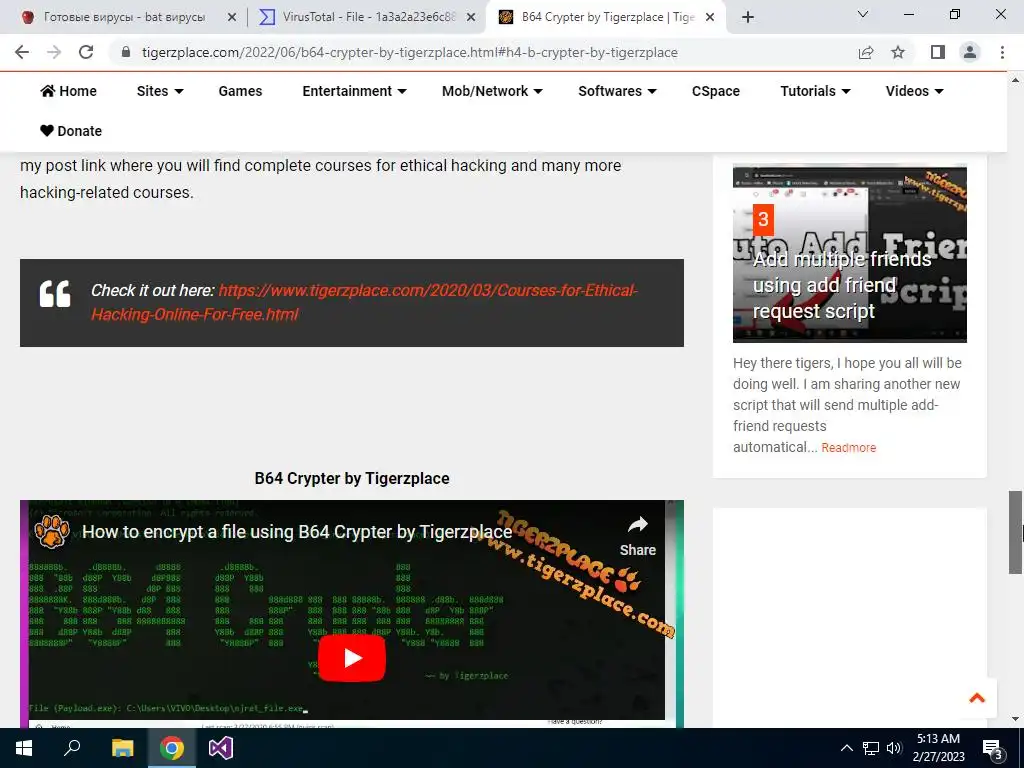Click the forward navigation arrow
This screenshot has width=1024, height=768.
(54, 52)
